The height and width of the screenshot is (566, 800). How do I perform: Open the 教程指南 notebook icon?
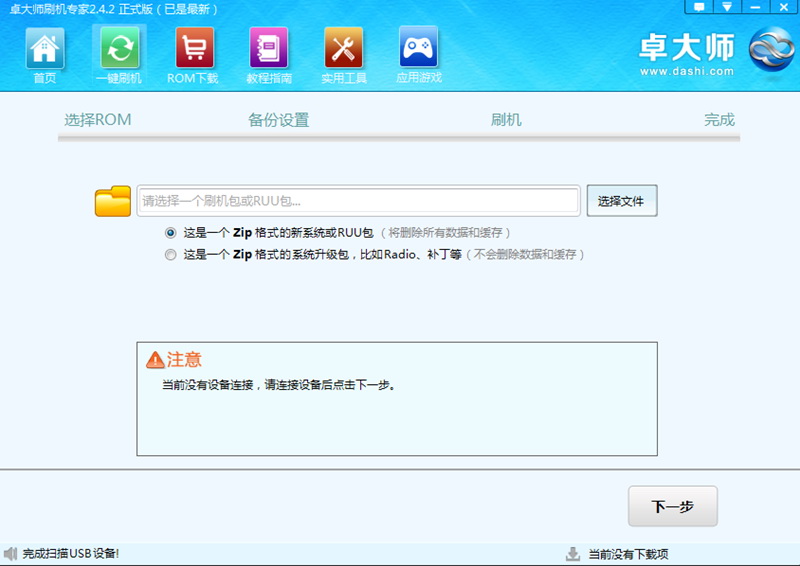point(269,48)
